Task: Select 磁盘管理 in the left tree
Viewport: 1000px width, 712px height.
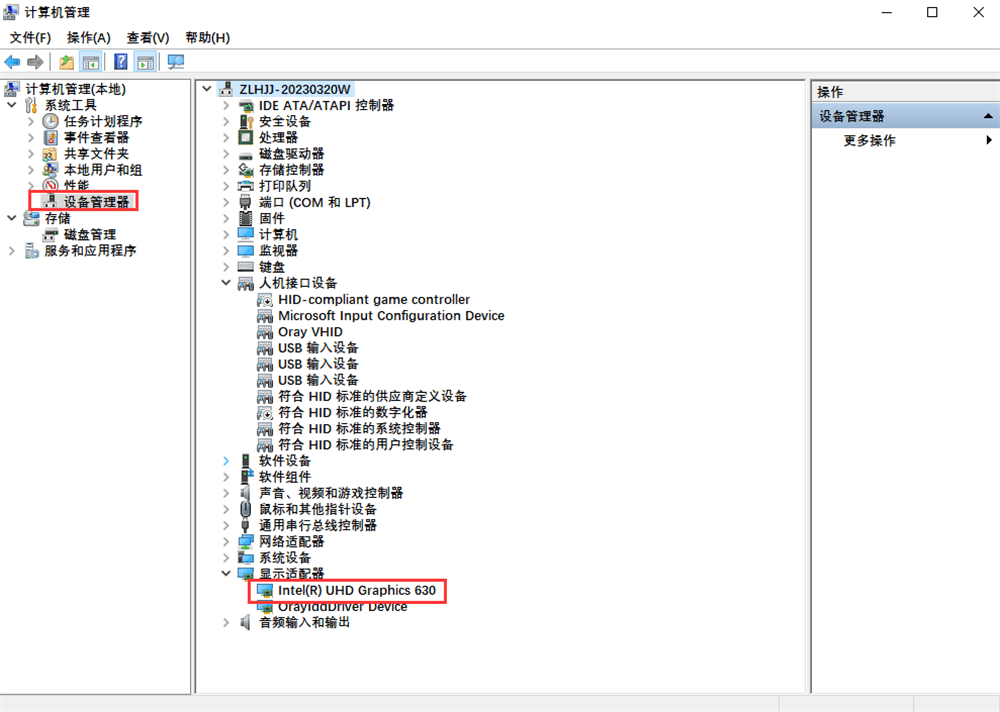Action: click(x=90, y=235)
